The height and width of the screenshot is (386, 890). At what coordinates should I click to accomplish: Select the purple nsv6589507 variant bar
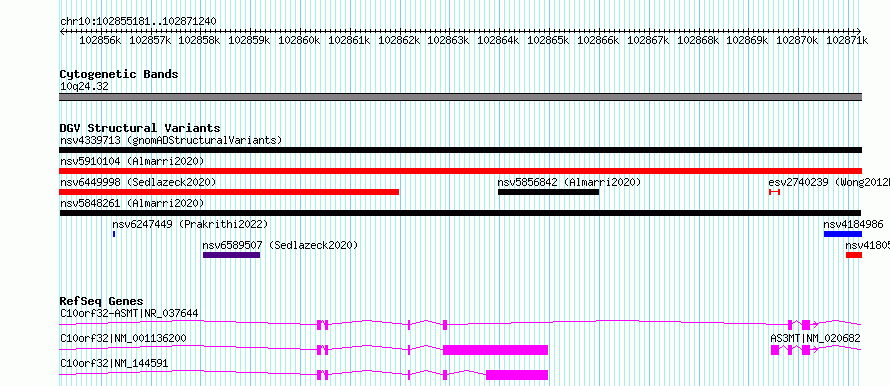click(231, 255)
